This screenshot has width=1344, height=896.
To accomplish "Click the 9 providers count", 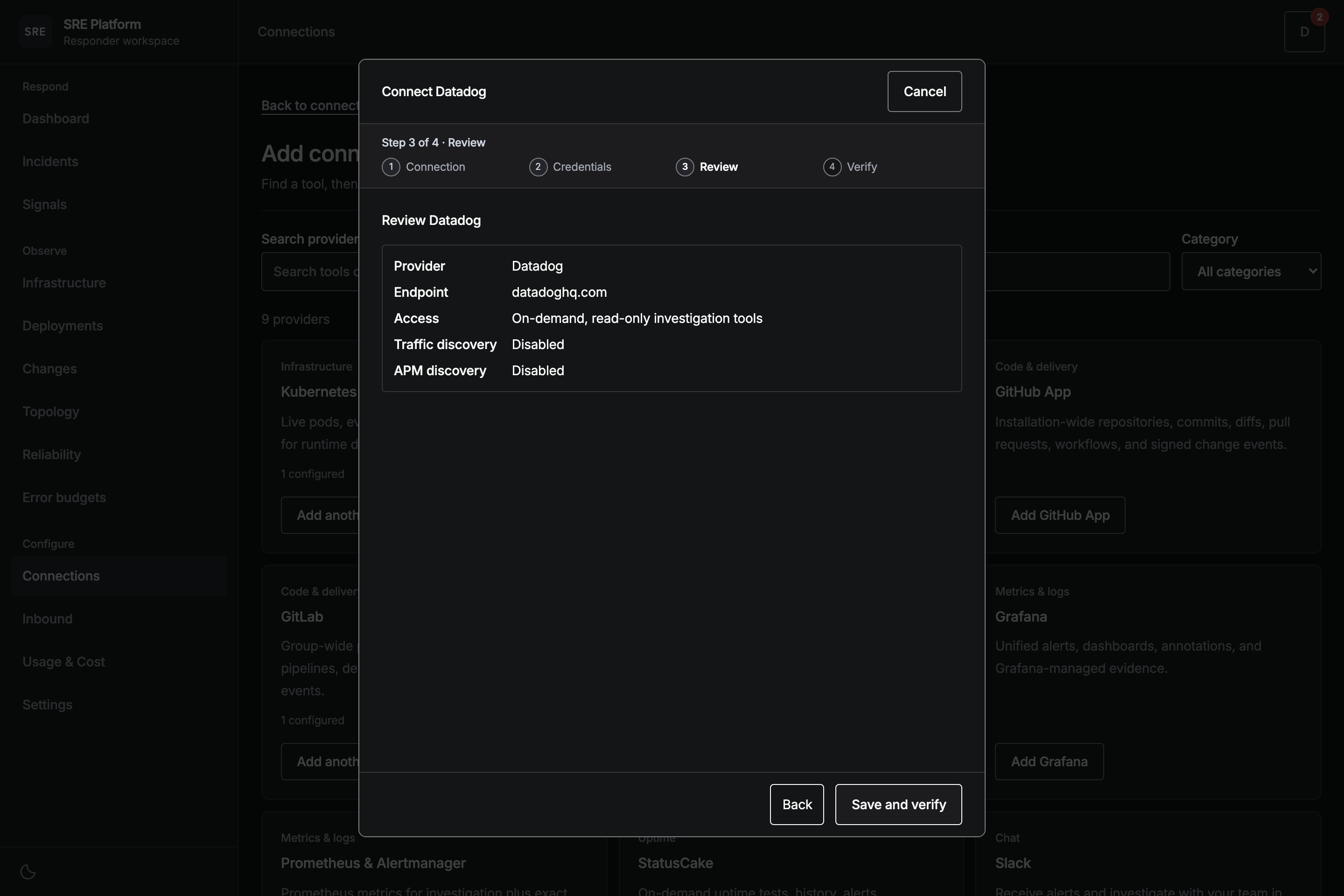I will click(295, 319).
